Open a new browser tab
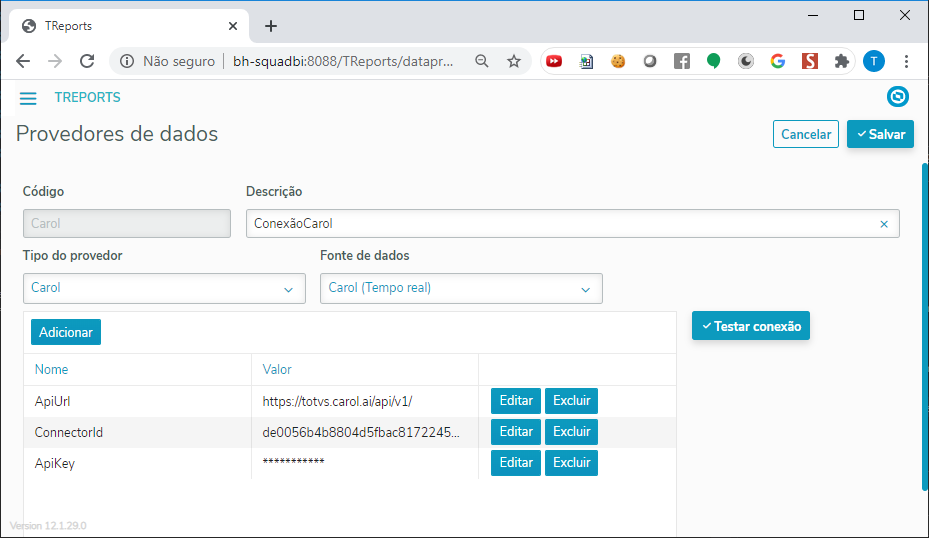 coord(271,26)
